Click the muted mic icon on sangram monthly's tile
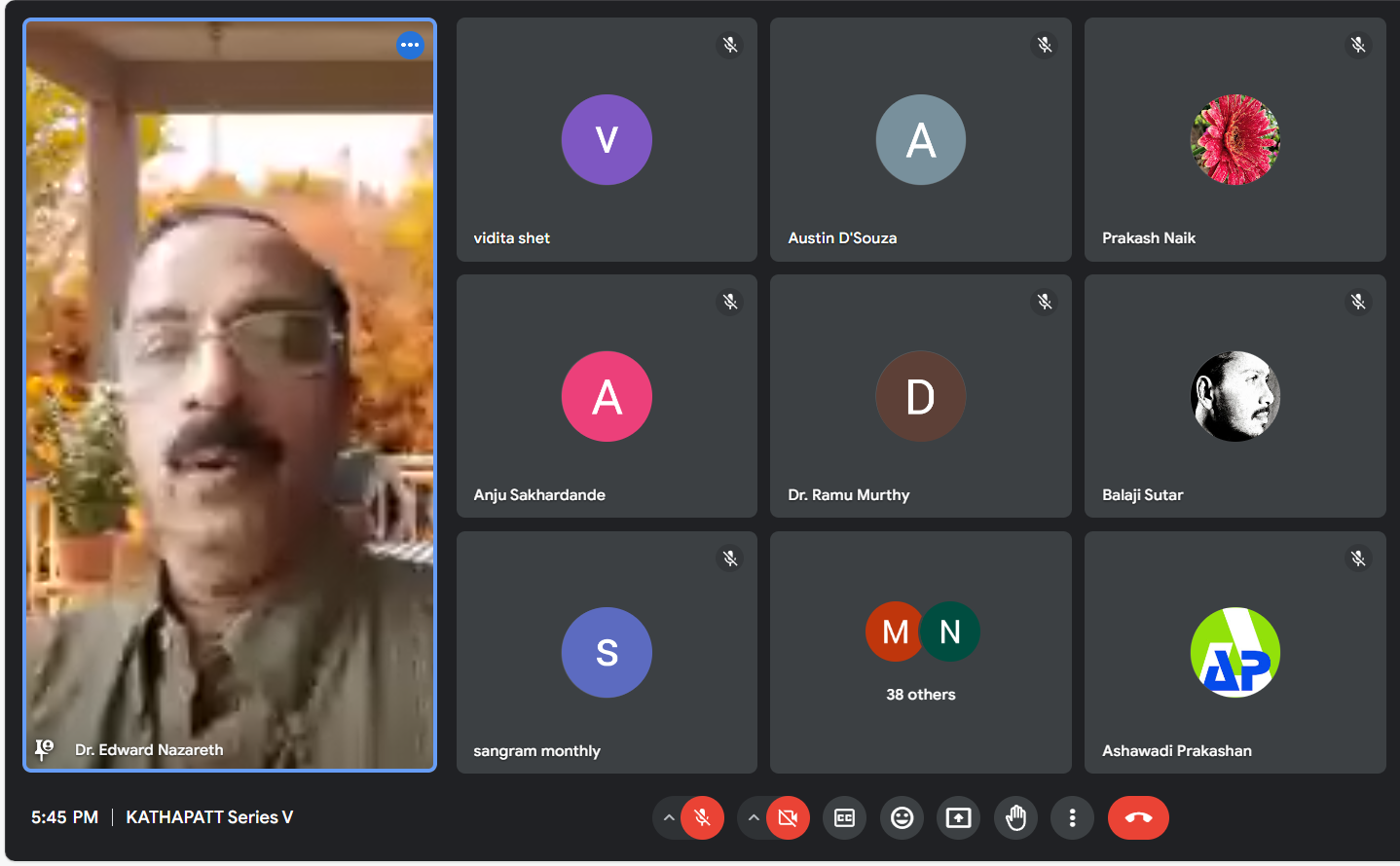The width and height of the screenshot is (1400, 866). (730, 559)
